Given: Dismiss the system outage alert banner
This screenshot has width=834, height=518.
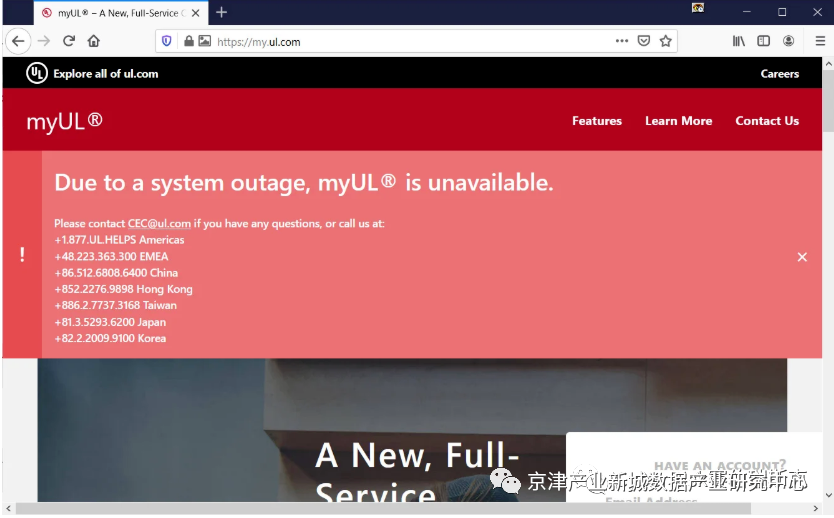Looking at the screenshot, I should pos(802,257).
